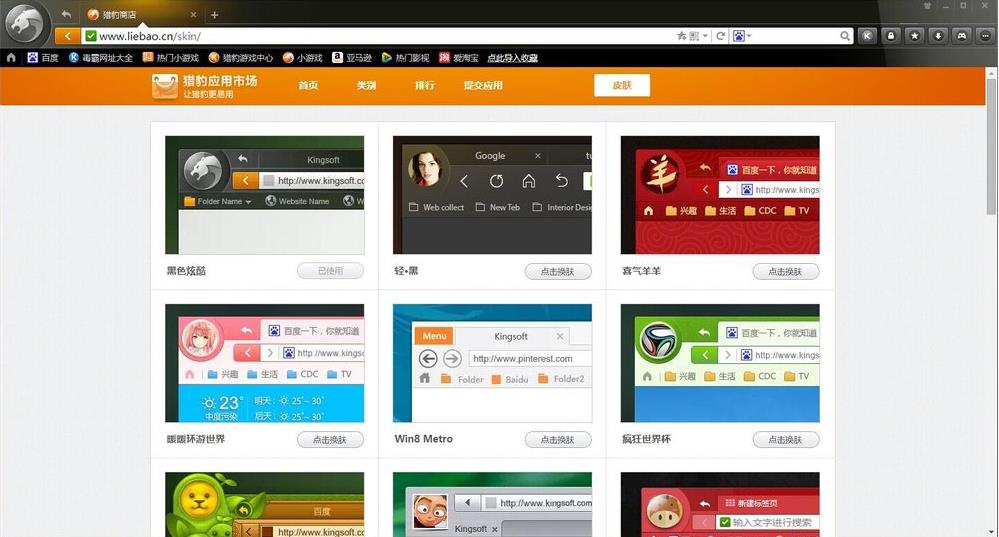The height and width of the screenshot is (537, 999).
Task: Reload the page with the refresh icon
Action: click(721, 36)
